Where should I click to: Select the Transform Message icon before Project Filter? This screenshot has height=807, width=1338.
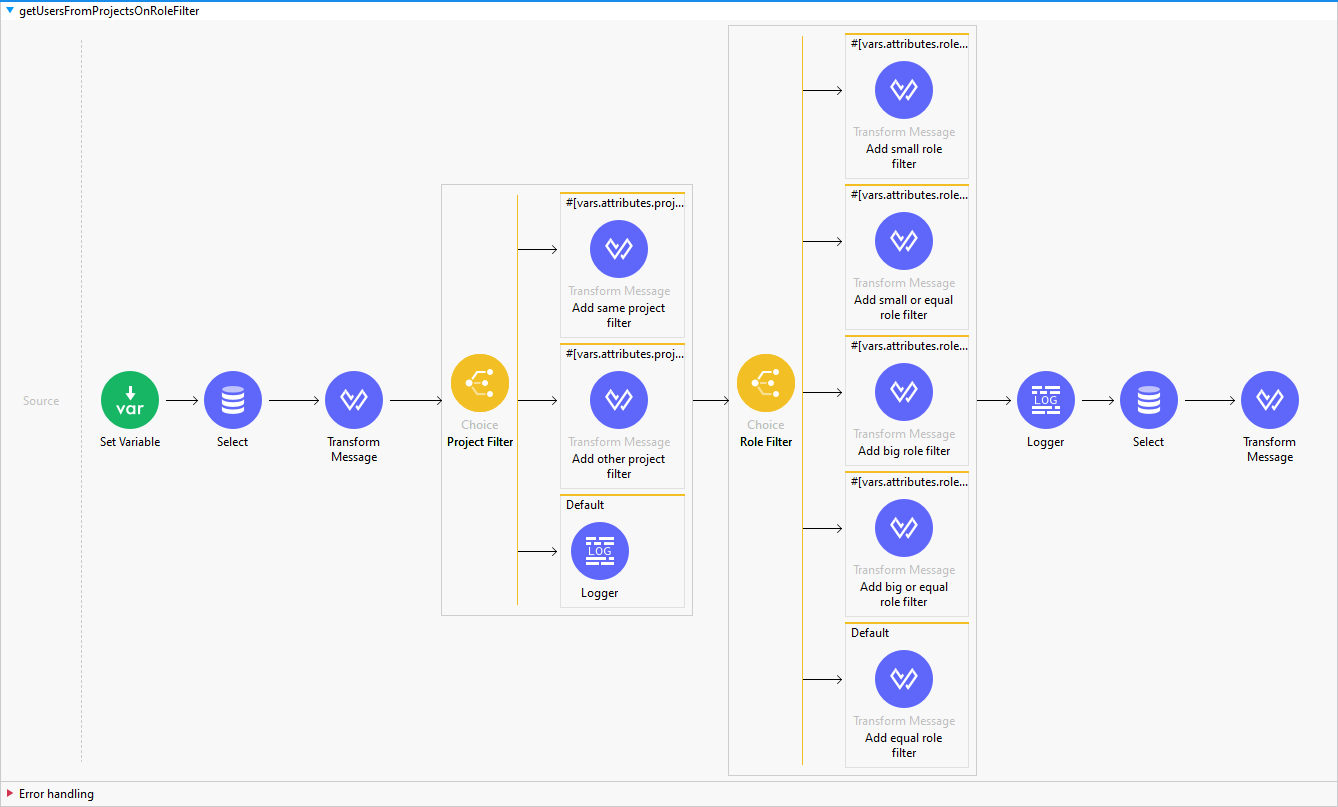354,400
